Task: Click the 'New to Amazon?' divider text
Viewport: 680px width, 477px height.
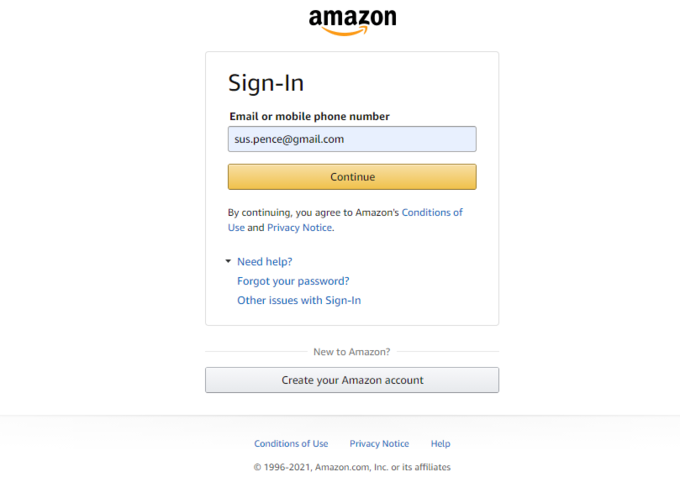Action: coord(352,352)
